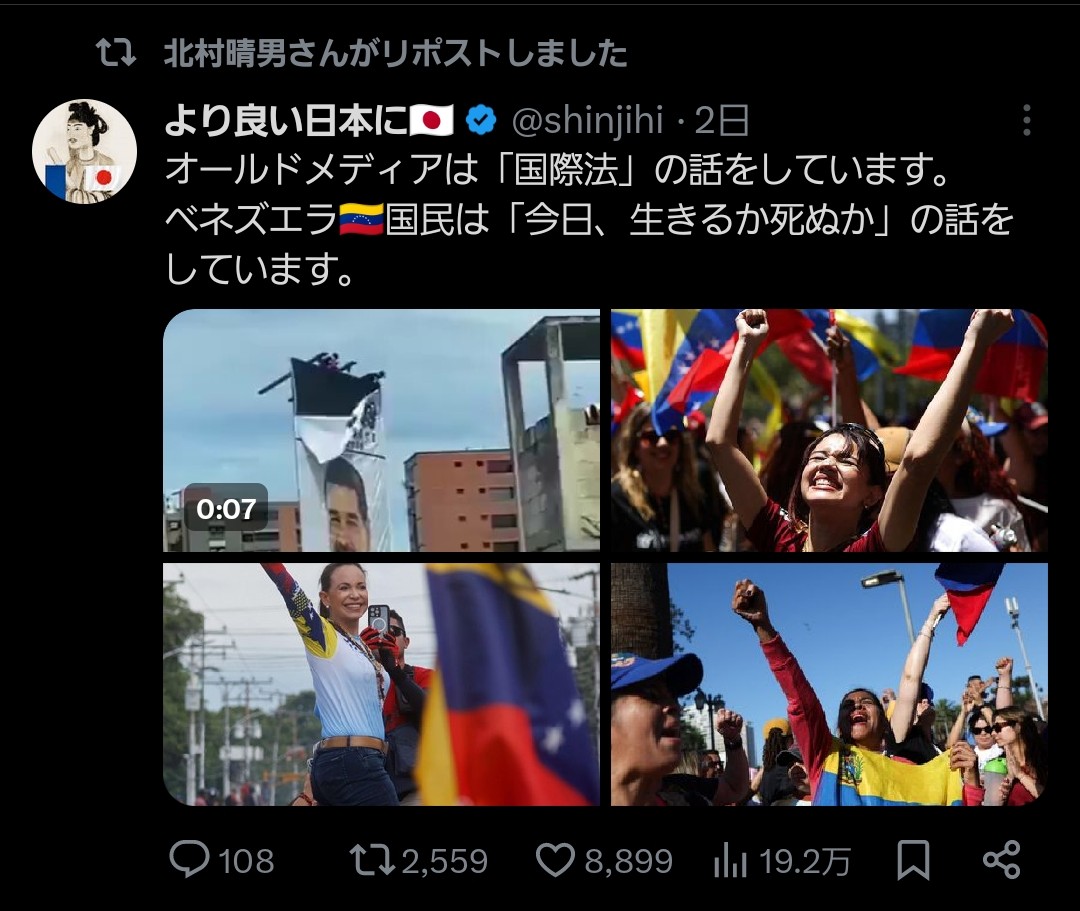1080x911 pixels.
Task: Open the @shinjihi handle link
Action: [588, 121]
